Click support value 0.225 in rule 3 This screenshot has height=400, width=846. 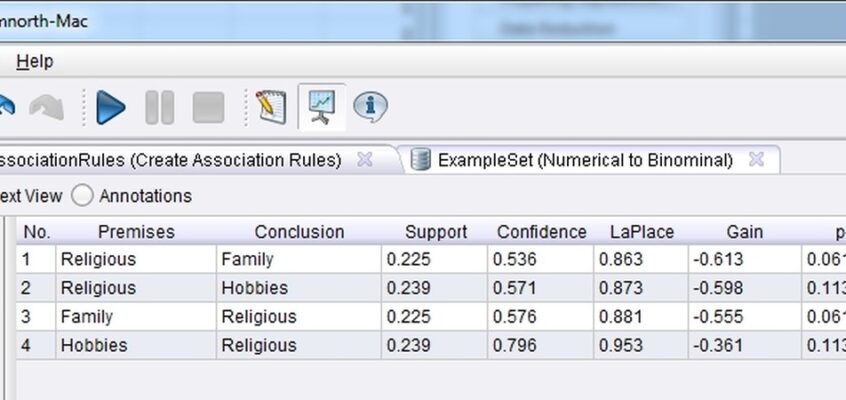click(435, 316)
